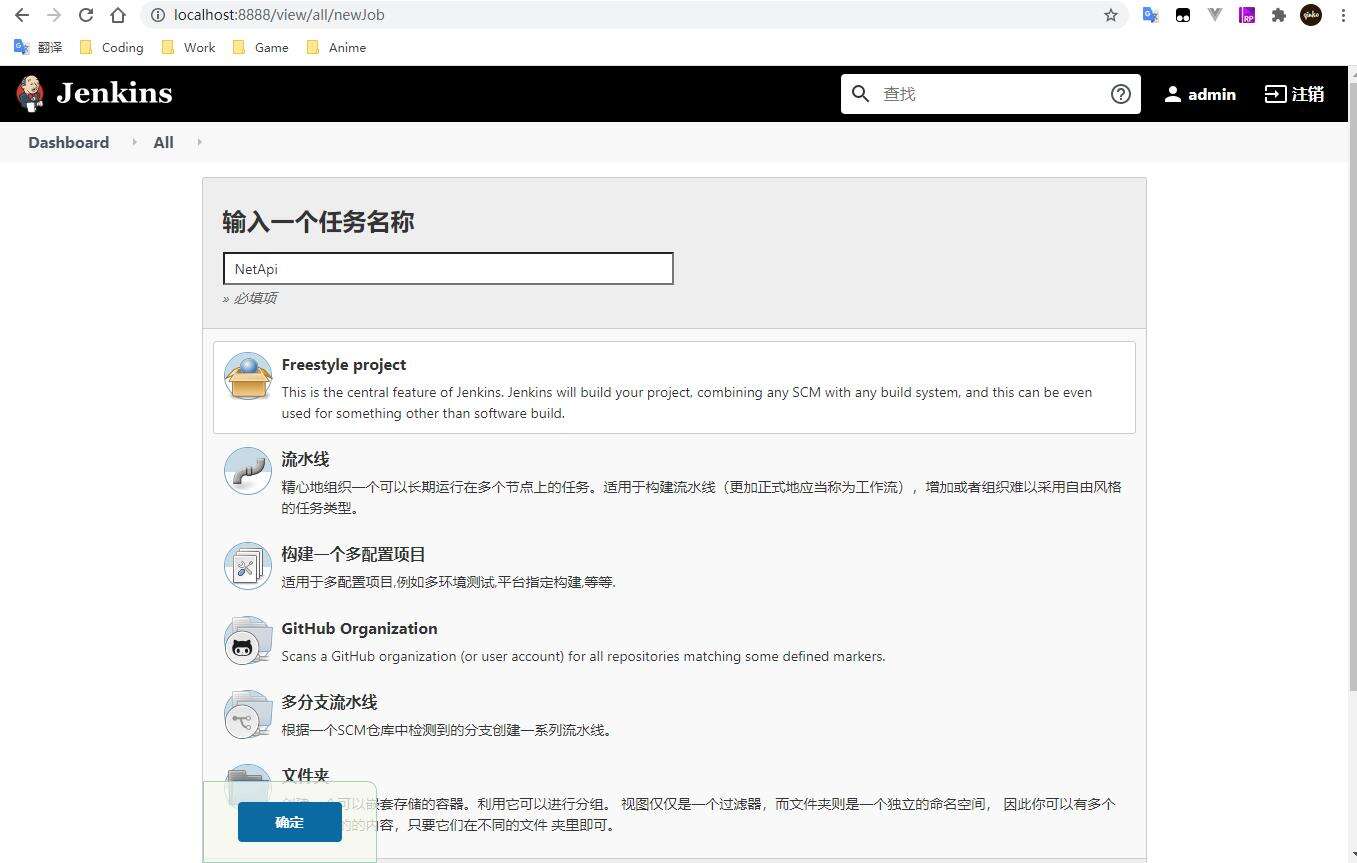This screenshot has width=1357, height=863.
Task: Open the admin user page
Action: coord(1200,94)
